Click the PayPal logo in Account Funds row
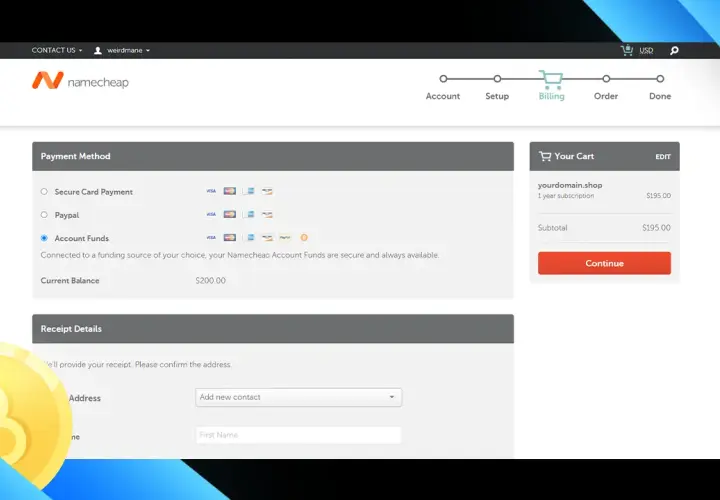720x500 pixels. pos(285,237)
